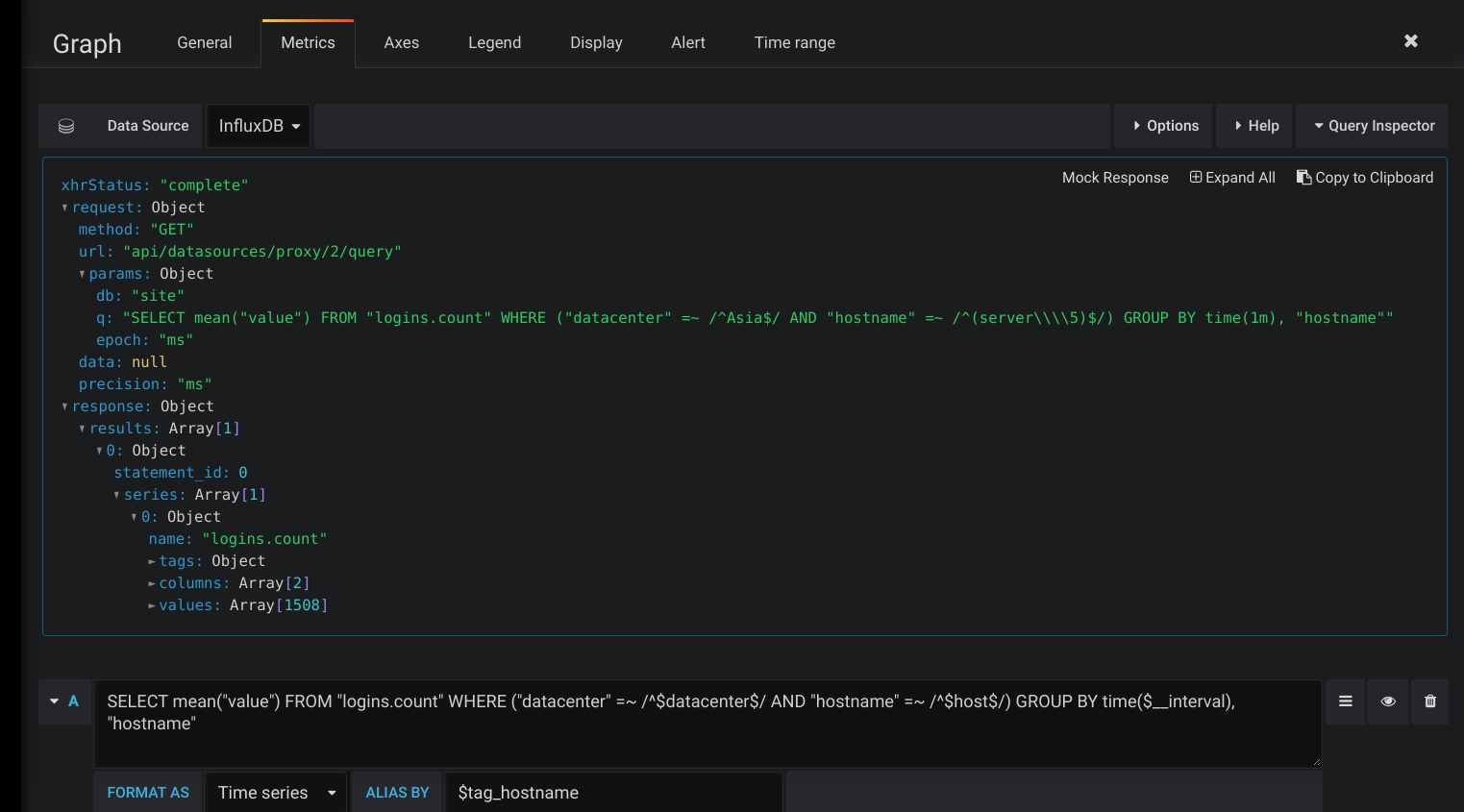Switch to the Time range tab
Viewport: 1464px width, 812px height.
click(x=794, y=42)
